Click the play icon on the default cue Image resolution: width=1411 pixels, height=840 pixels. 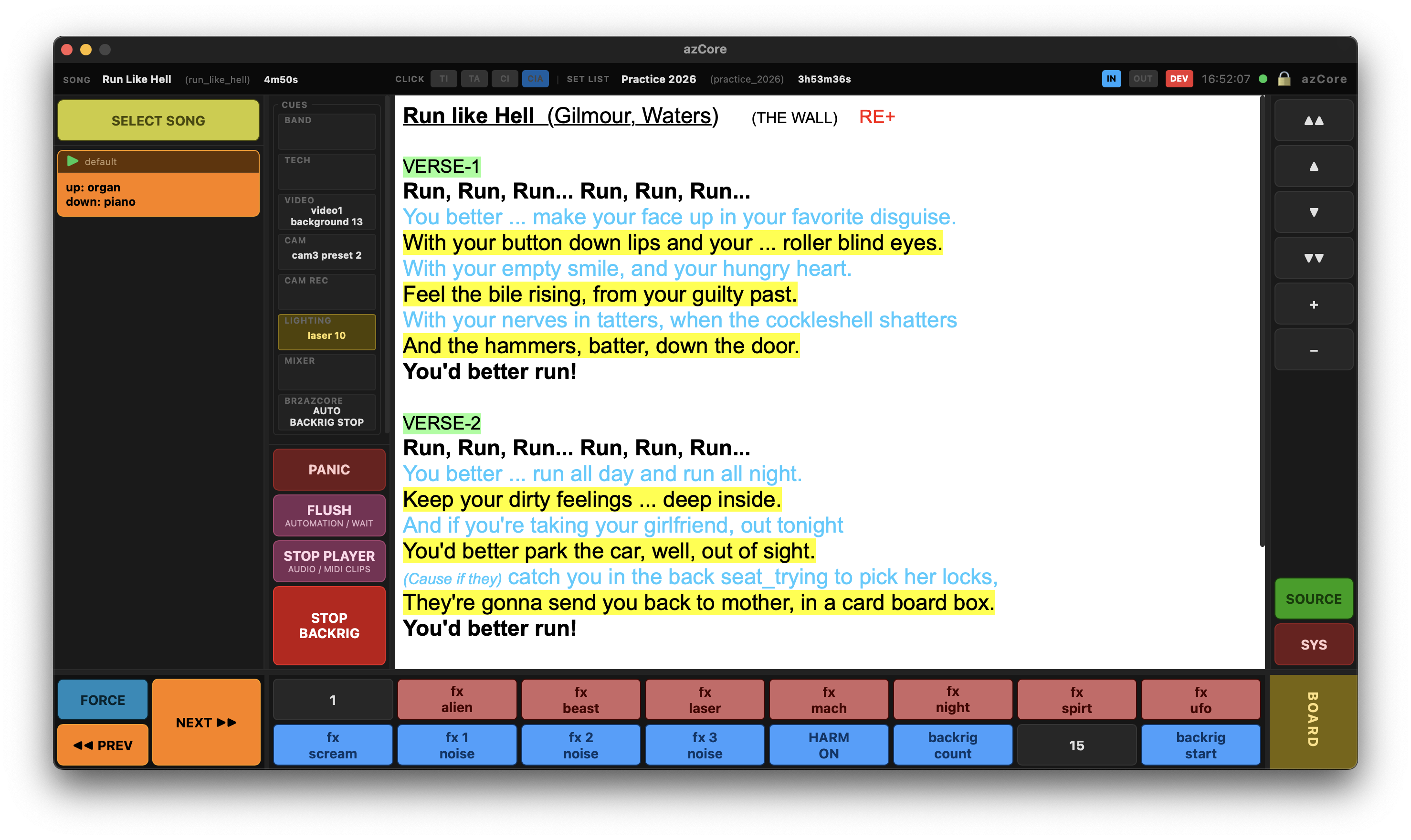(x=73, y=161)
